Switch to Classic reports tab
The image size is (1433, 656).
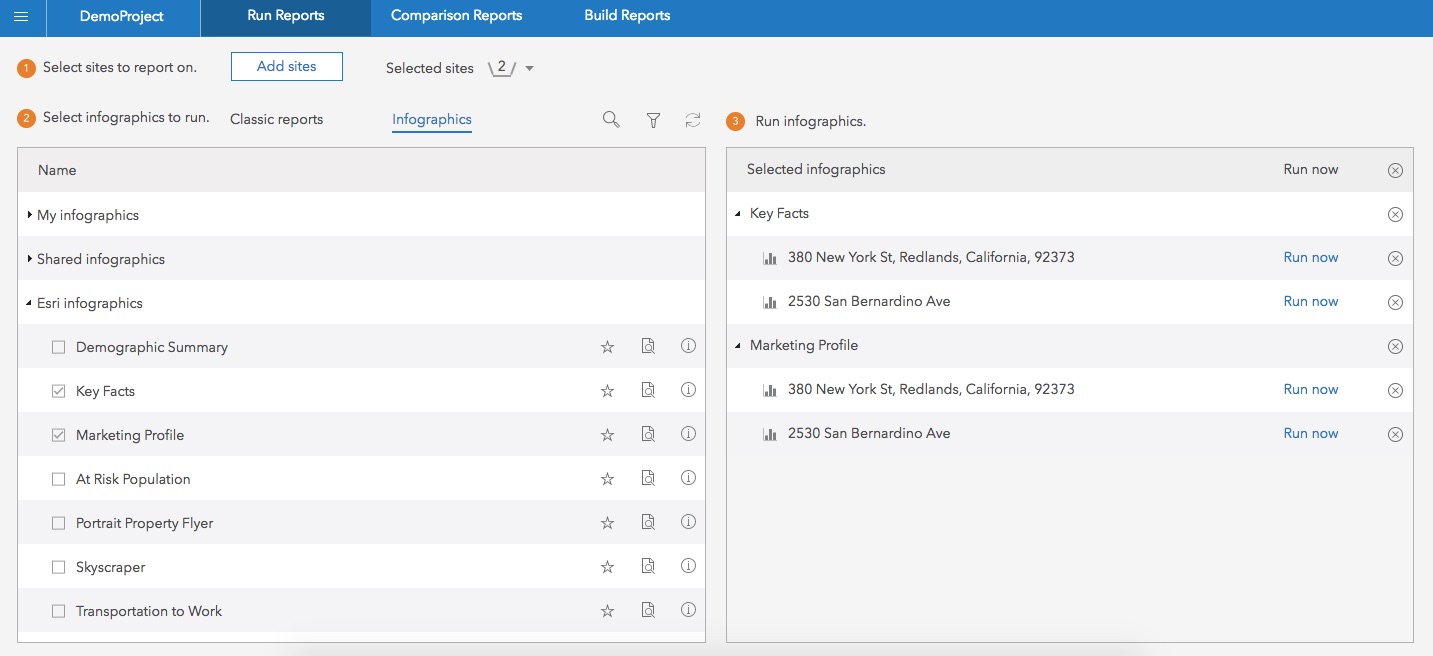[276, 119]
